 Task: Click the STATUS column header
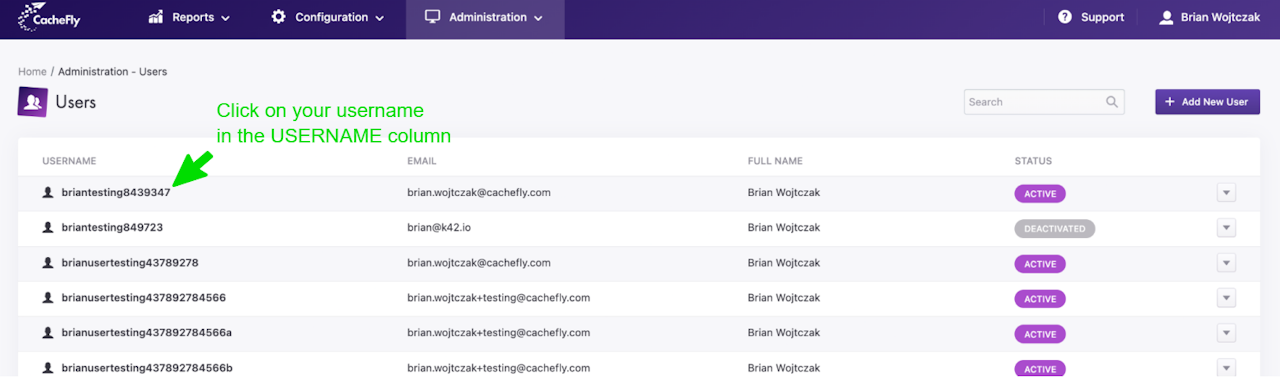click(x=1033, y=161)
